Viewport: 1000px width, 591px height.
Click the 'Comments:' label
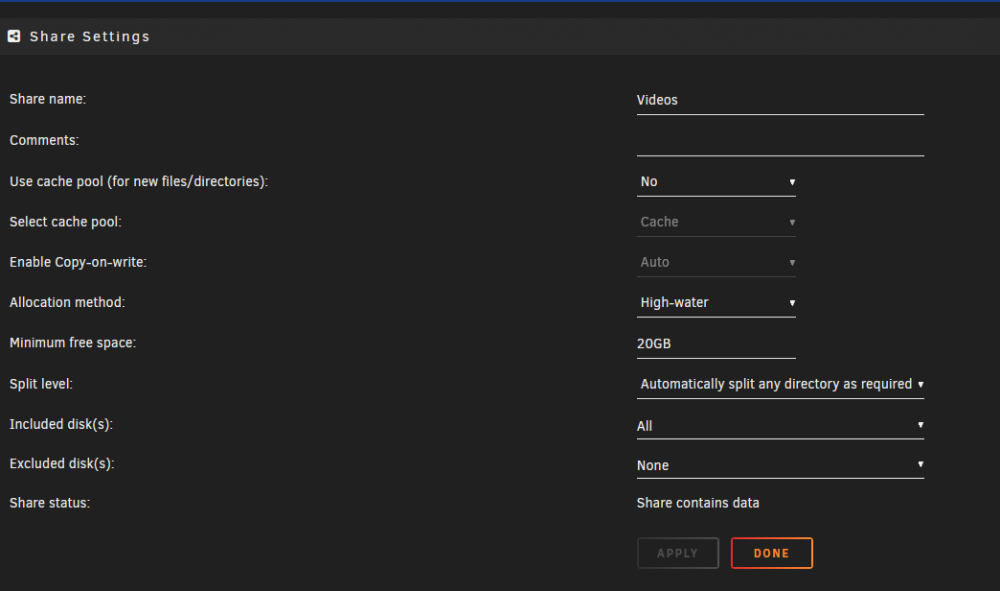44,140
